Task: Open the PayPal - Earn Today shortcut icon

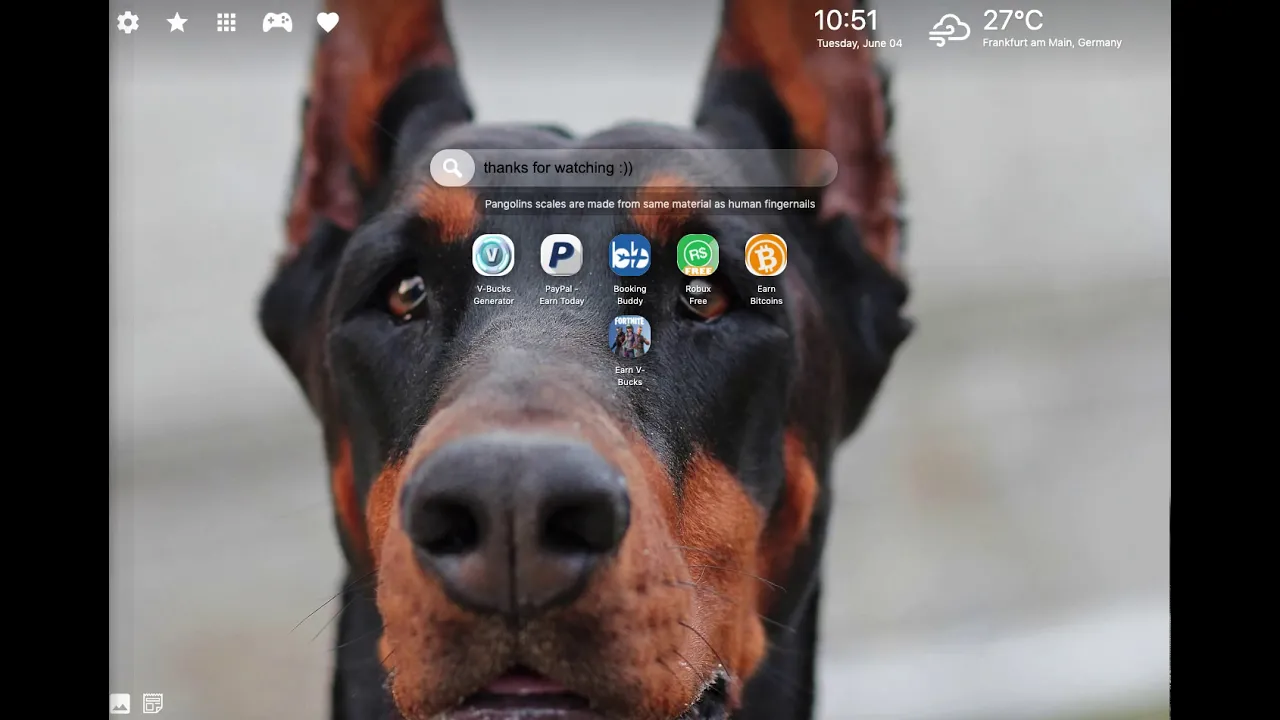Action: click(561, 255)
